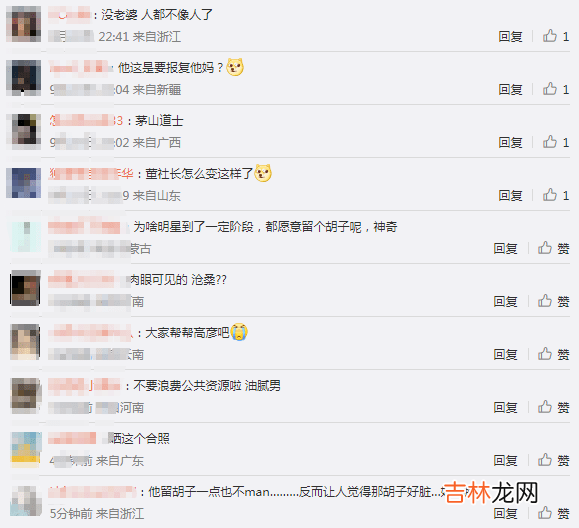Reply to 茅山道士 comment from 广西
579x528 pixels.
pyautogui.click(x=510, y=143)
